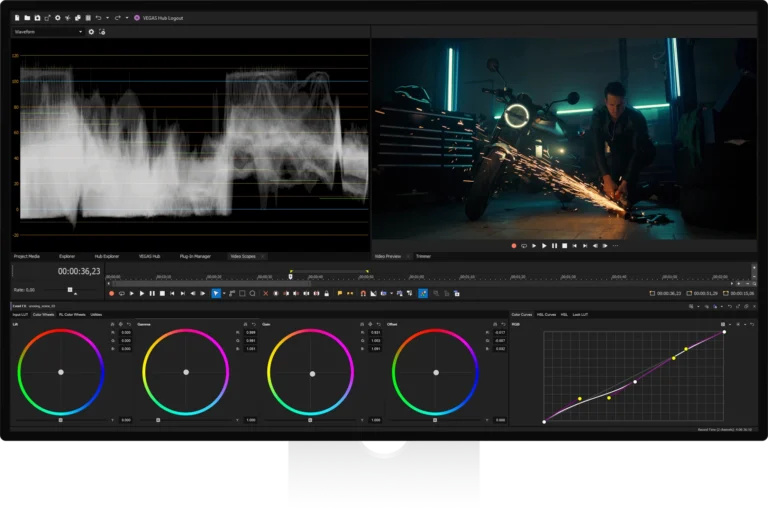This screenshot has height=526, width=768.
Task: Pause in the Video Preview window
Action: (x=554, y=246)
